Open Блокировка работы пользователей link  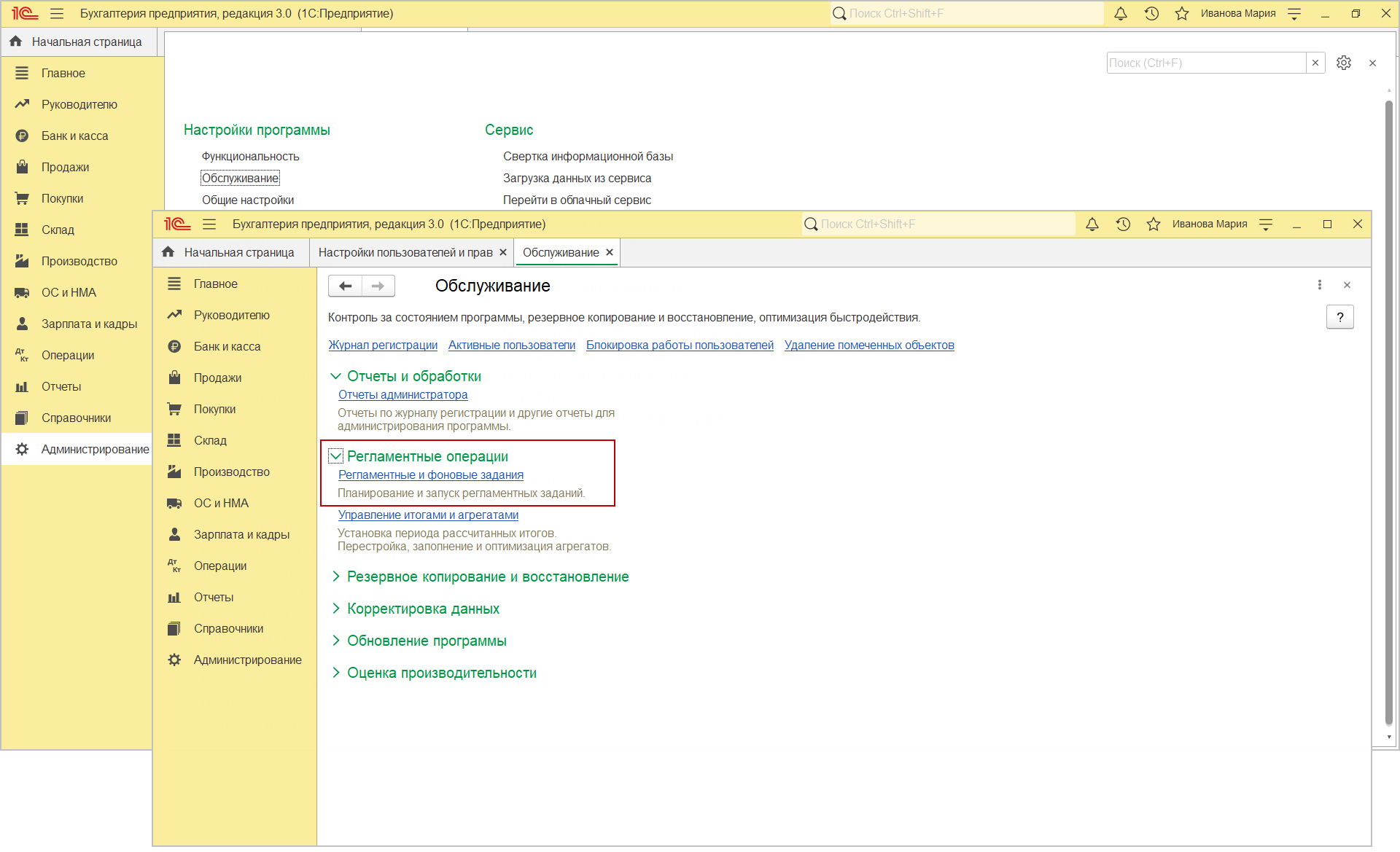click(680, 345)
